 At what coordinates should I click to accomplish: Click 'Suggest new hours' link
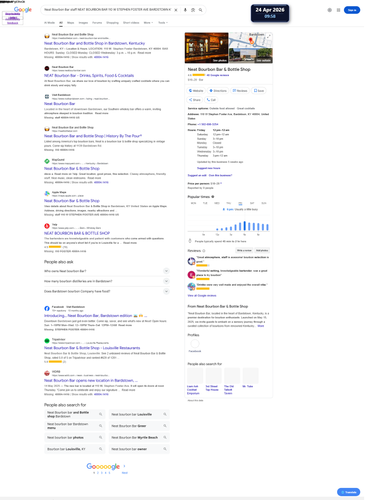tap(208, 168)
